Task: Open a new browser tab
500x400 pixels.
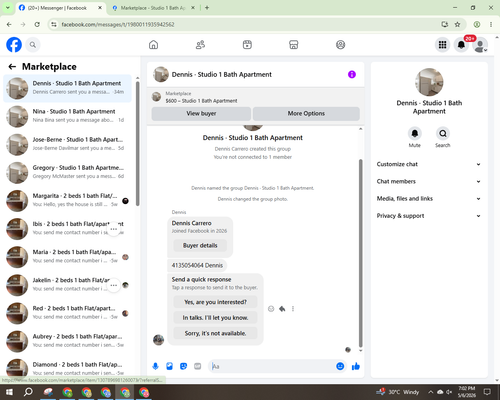Action: tap(207, 8)
